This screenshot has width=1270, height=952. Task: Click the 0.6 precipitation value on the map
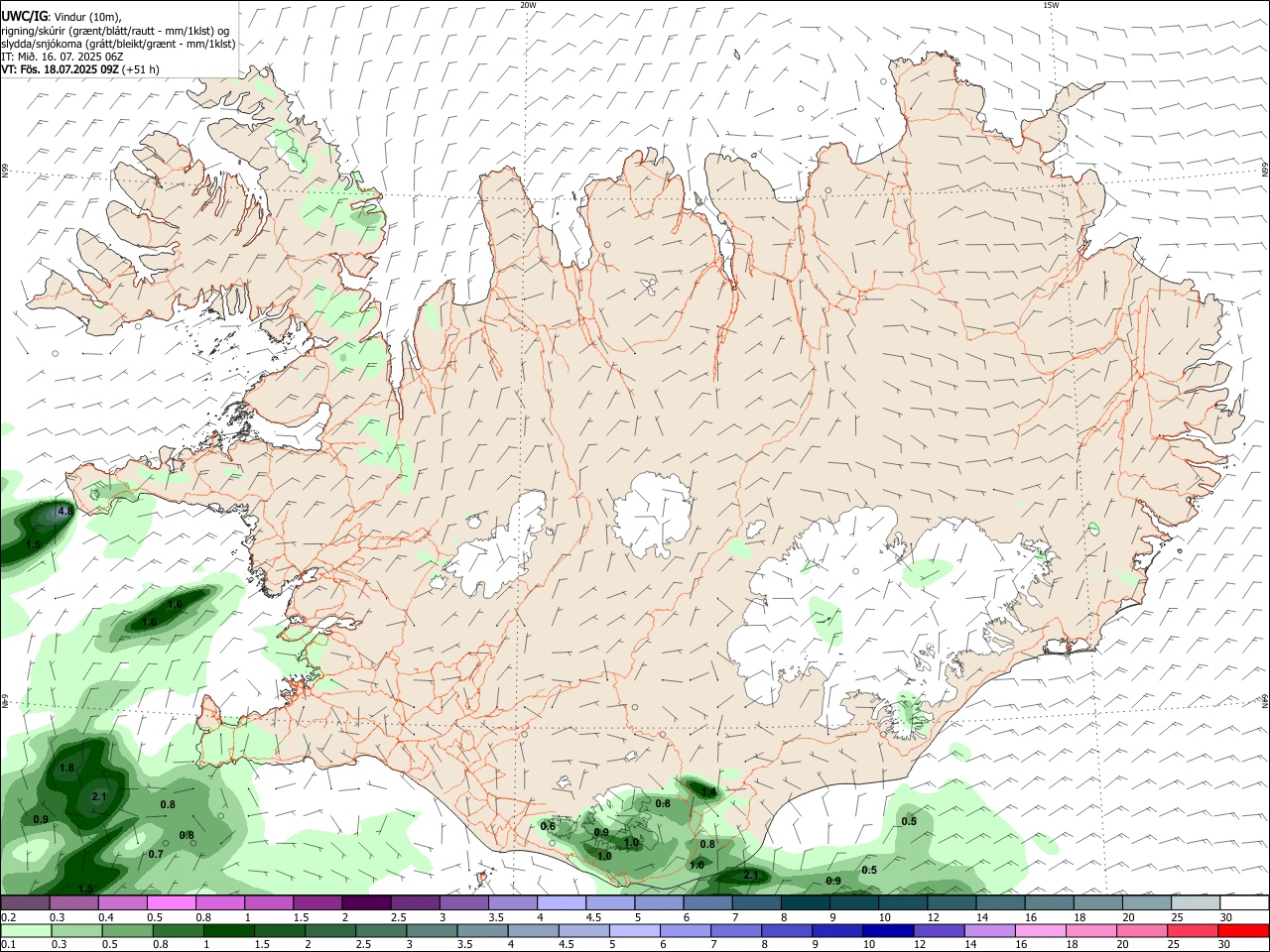pyautogui.click(x=548, y=826)
